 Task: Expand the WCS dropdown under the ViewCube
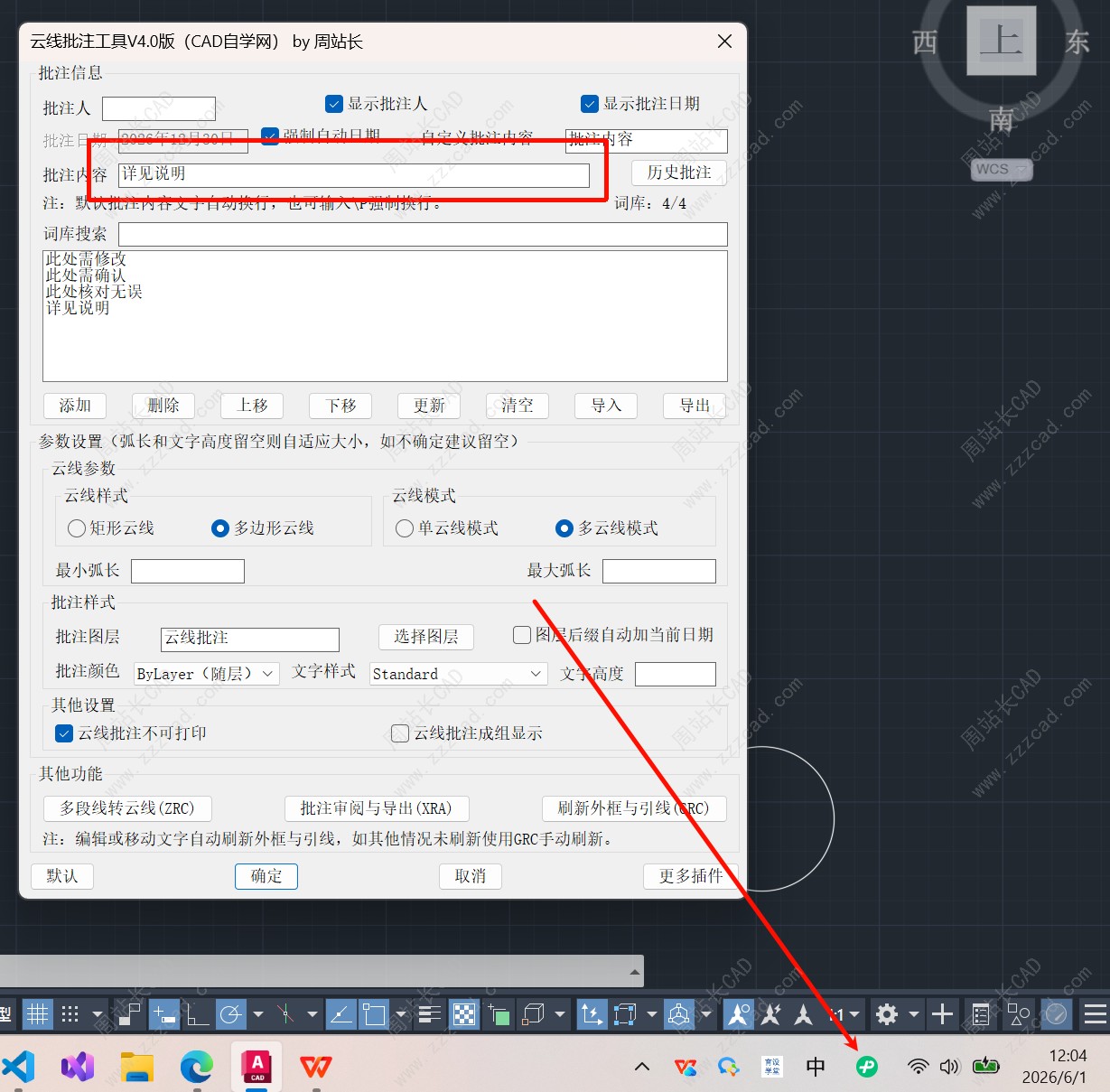(1002, 169)
